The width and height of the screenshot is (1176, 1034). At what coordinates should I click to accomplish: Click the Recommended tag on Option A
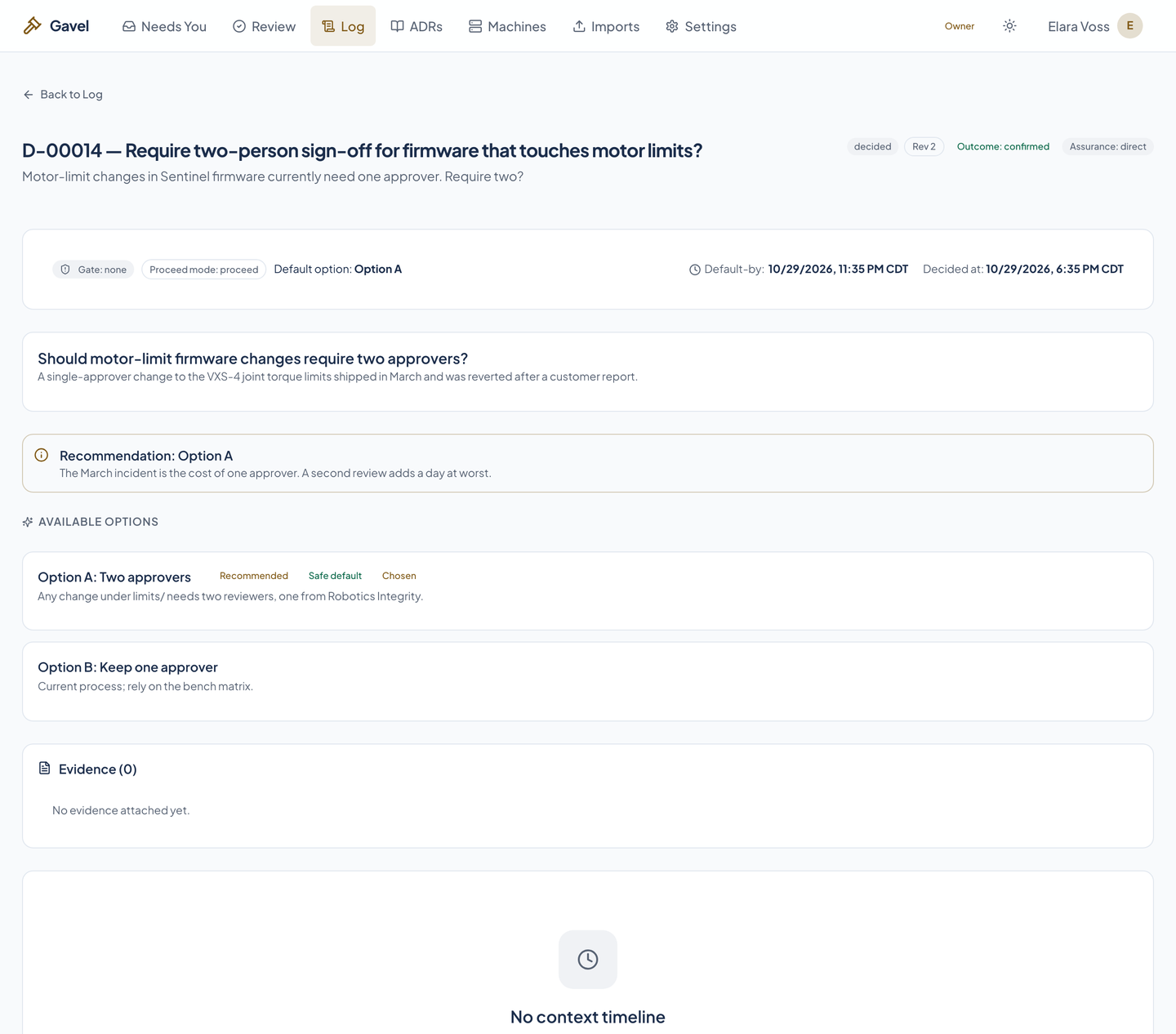tap(254, 576)
